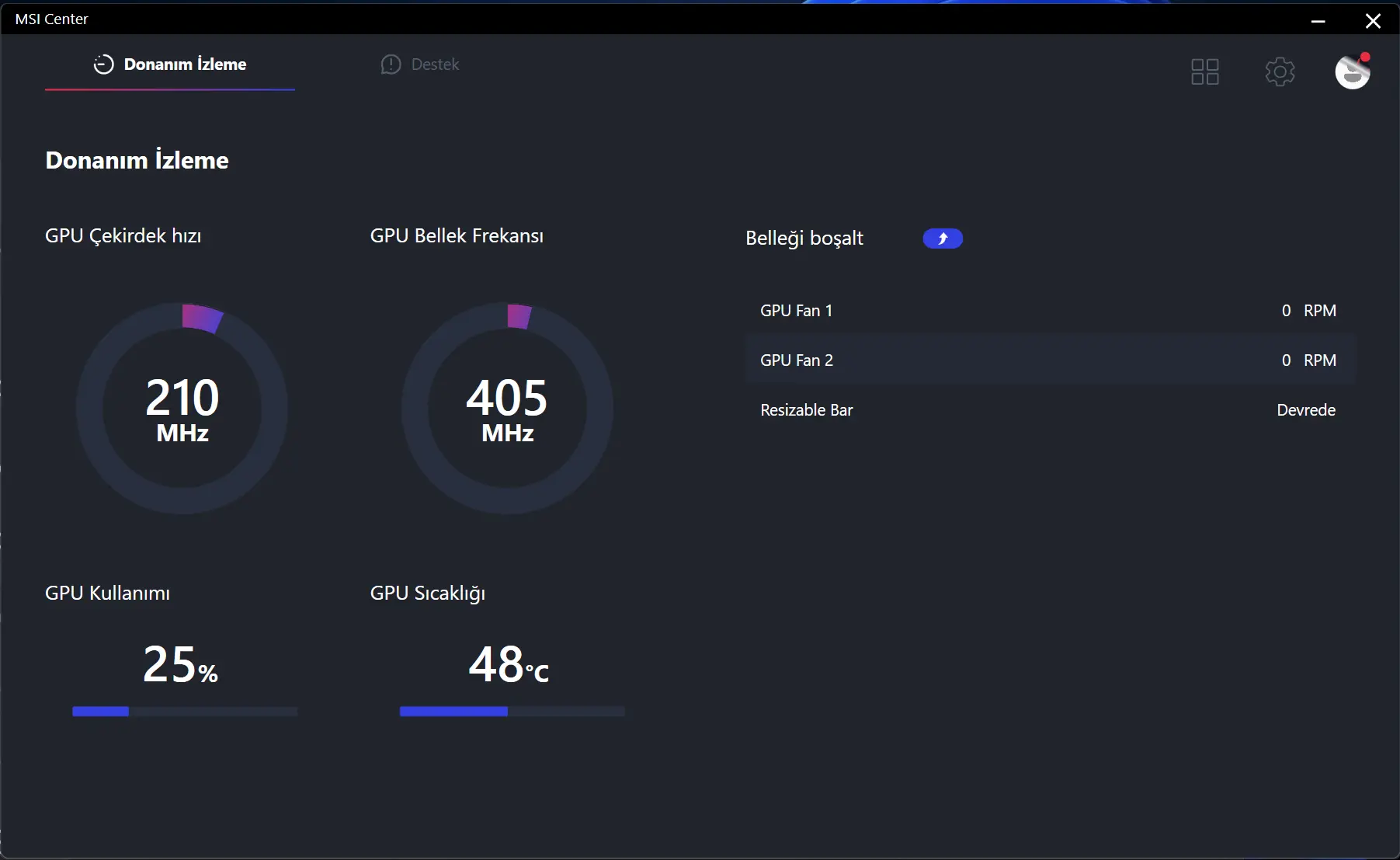Screen dimensions: 1400x860
Task: Click the GPU Çekirdek hızı label
Action: [x=123, y=236]
